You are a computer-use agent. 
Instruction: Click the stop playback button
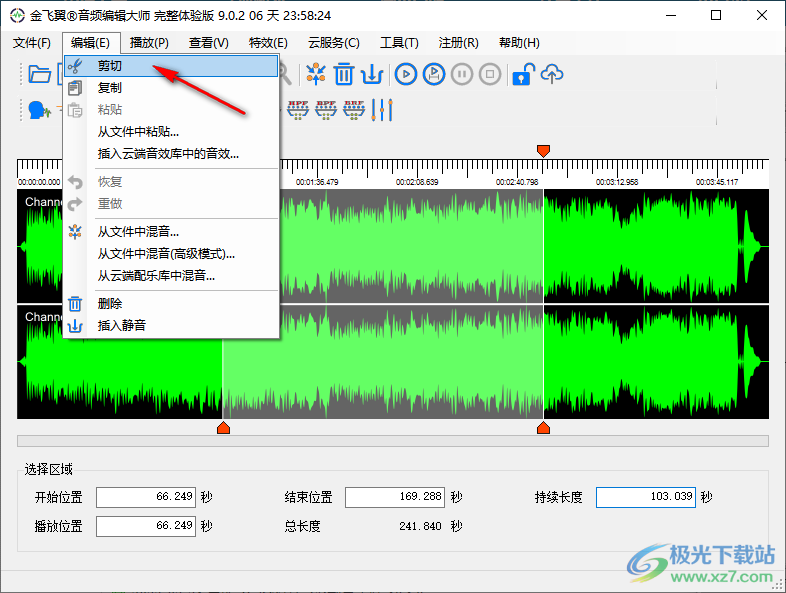tap(490, 74)
